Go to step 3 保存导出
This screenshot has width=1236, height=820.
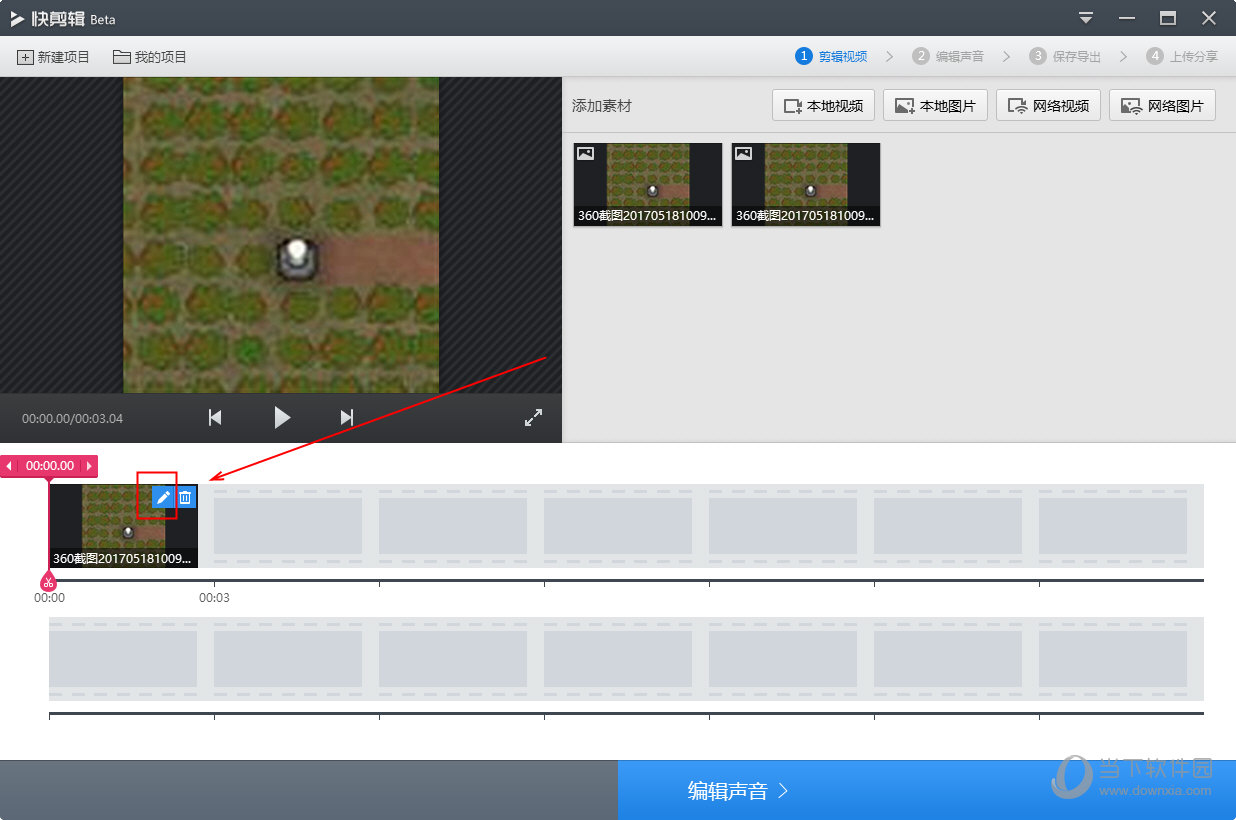click(1065, 57)
